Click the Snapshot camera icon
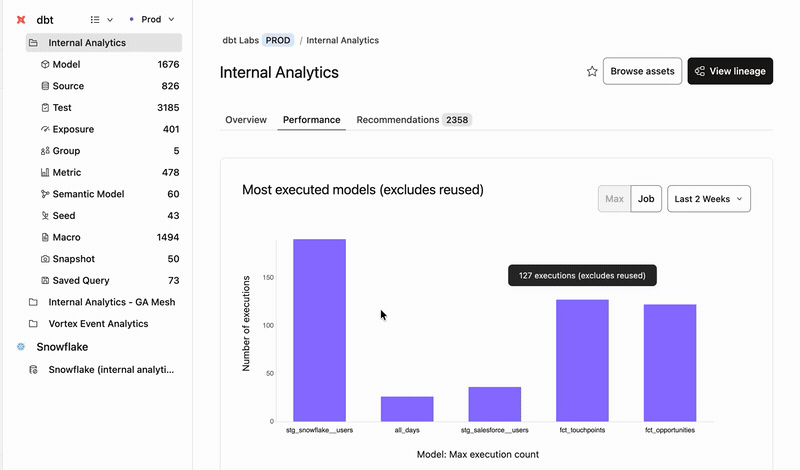Screen dimensions: 800x470 click(x=45, y=259)
